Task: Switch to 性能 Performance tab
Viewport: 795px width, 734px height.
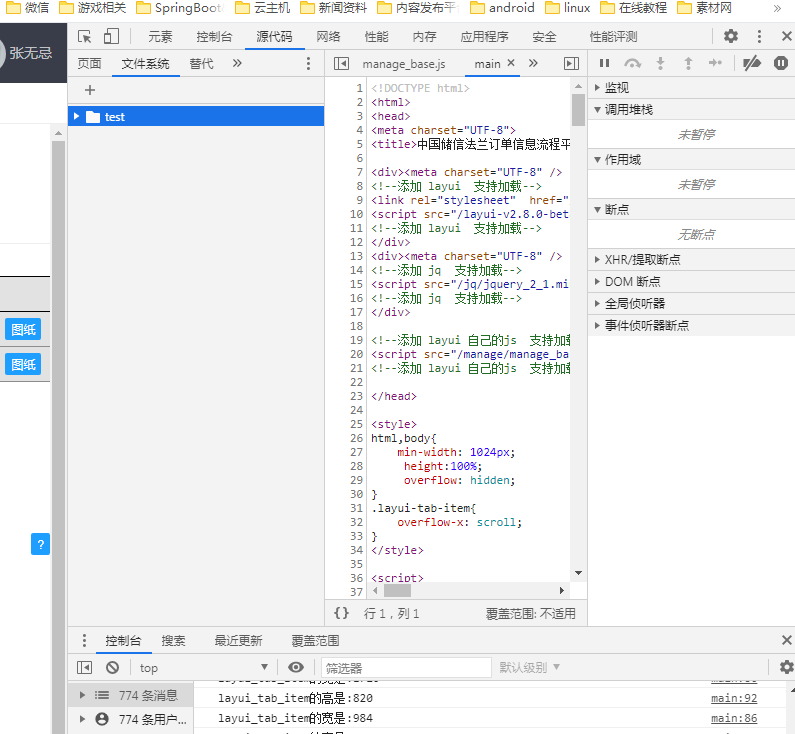Action: coord(376,36)
